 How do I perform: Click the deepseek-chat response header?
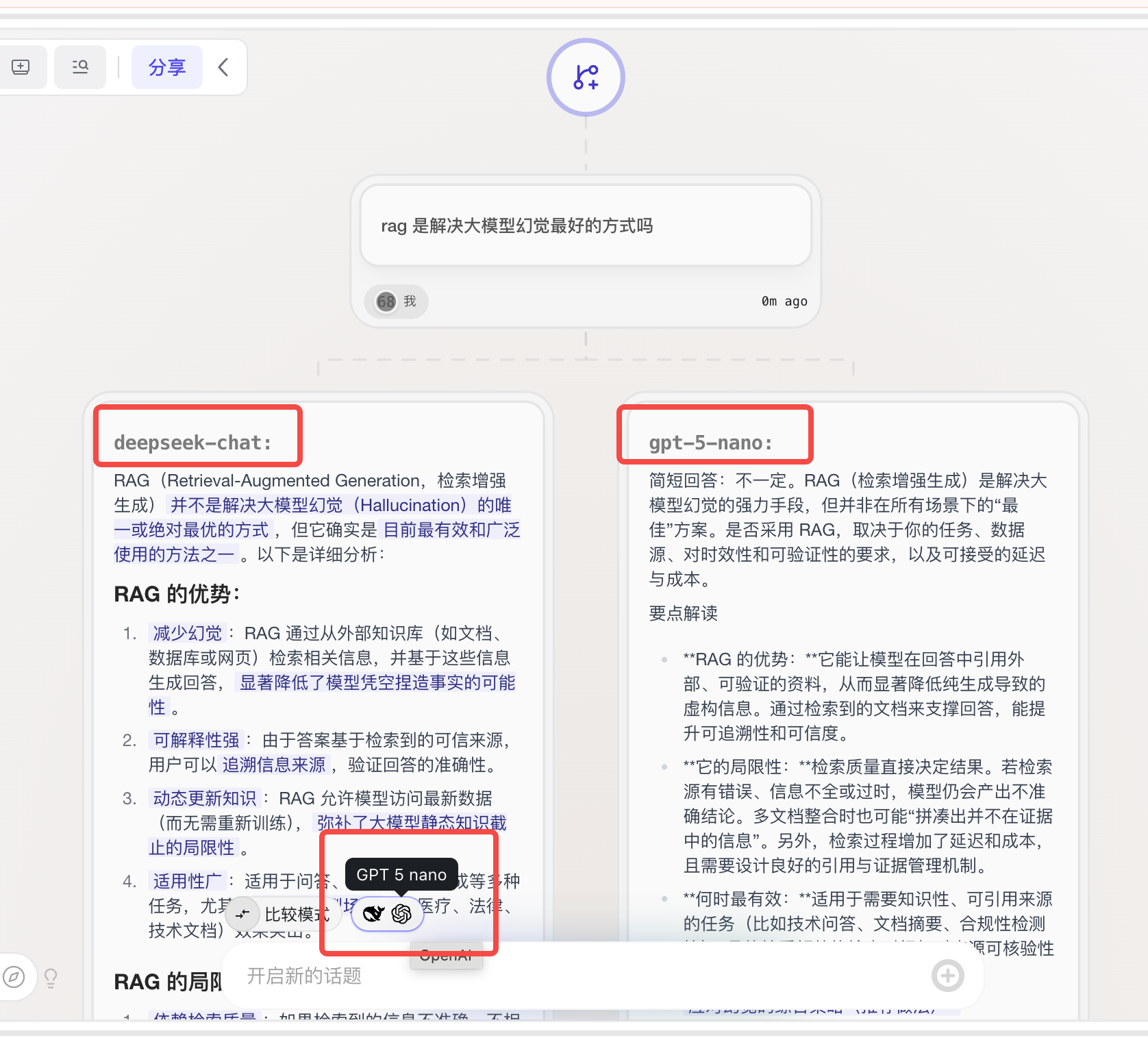tap(192, 443)
